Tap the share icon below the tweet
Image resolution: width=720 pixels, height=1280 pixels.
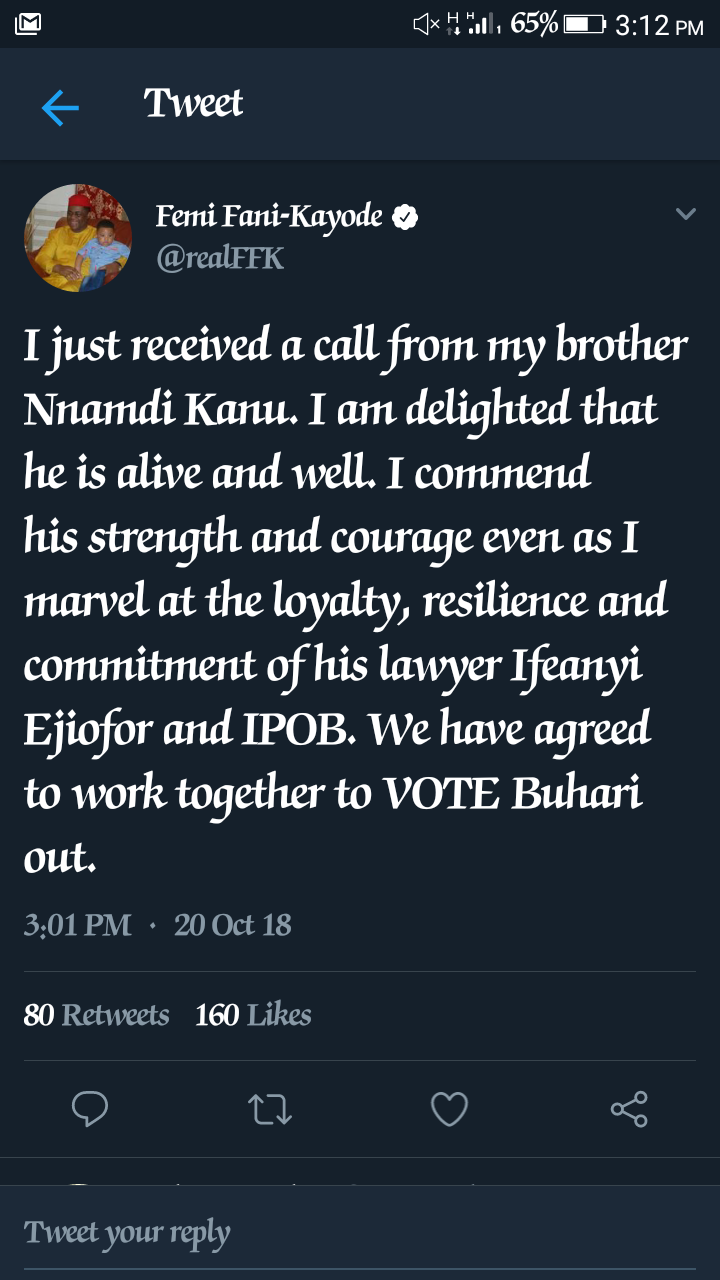629,1109
